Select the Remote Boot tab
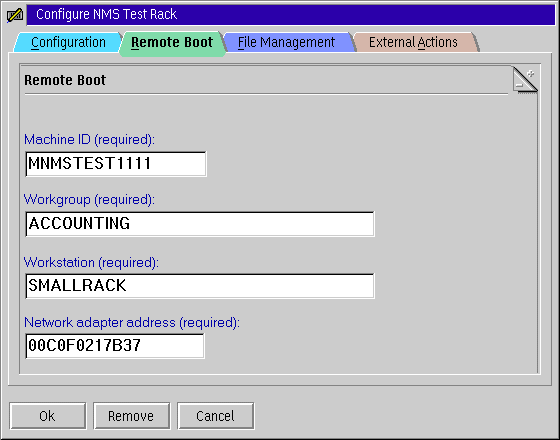The width and height of the screenshot is (560, 440). point(172,43)
